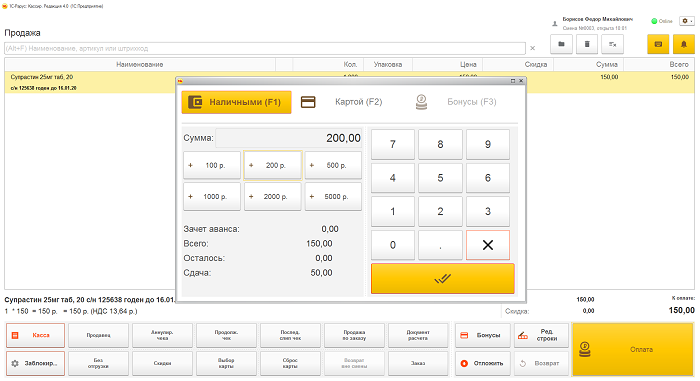Tap keypad digit 2

(x=440, y=211)
